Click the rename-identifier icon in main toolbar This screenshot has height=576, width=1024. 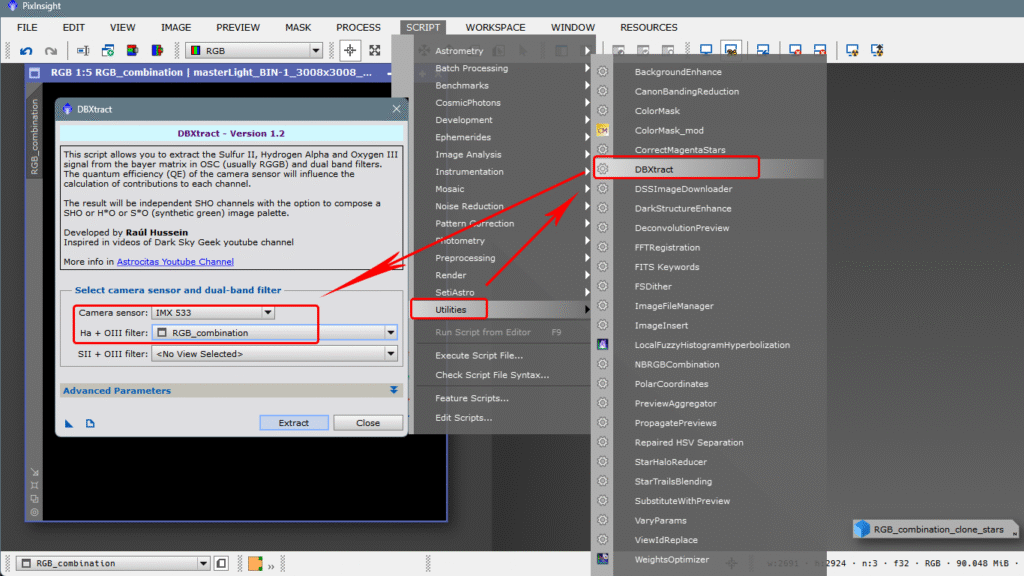point(83,50)
